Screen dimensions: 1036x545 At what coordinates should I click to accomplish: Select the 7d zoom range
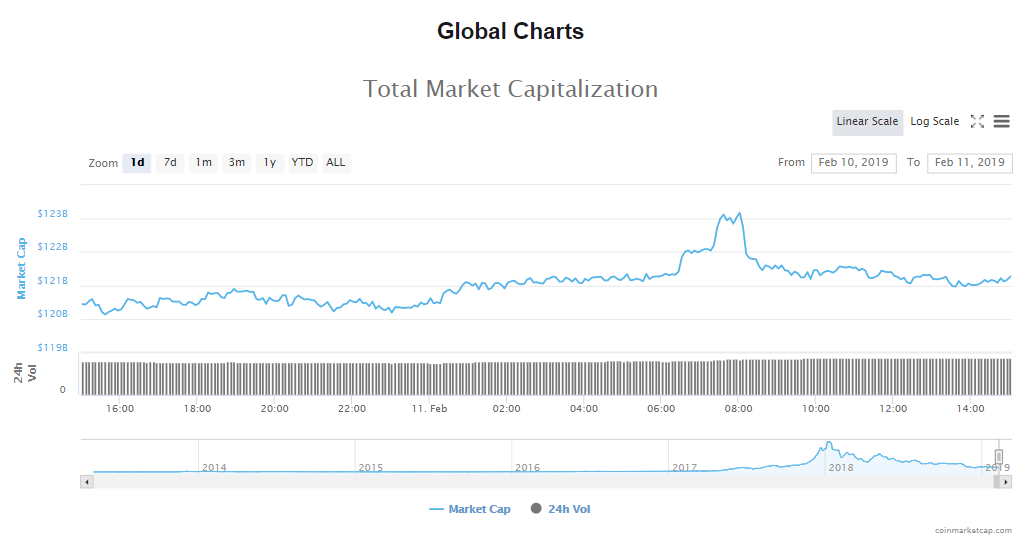[x=170, y=163]
